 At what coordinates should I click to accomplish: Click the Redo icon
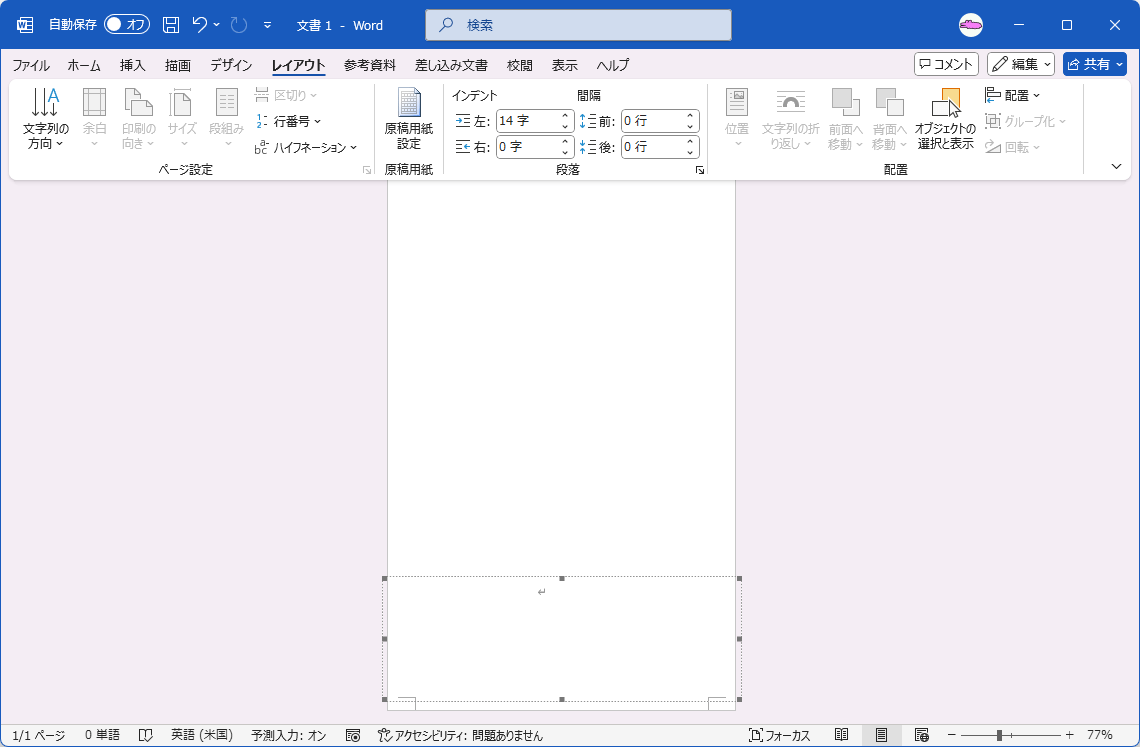238,25
